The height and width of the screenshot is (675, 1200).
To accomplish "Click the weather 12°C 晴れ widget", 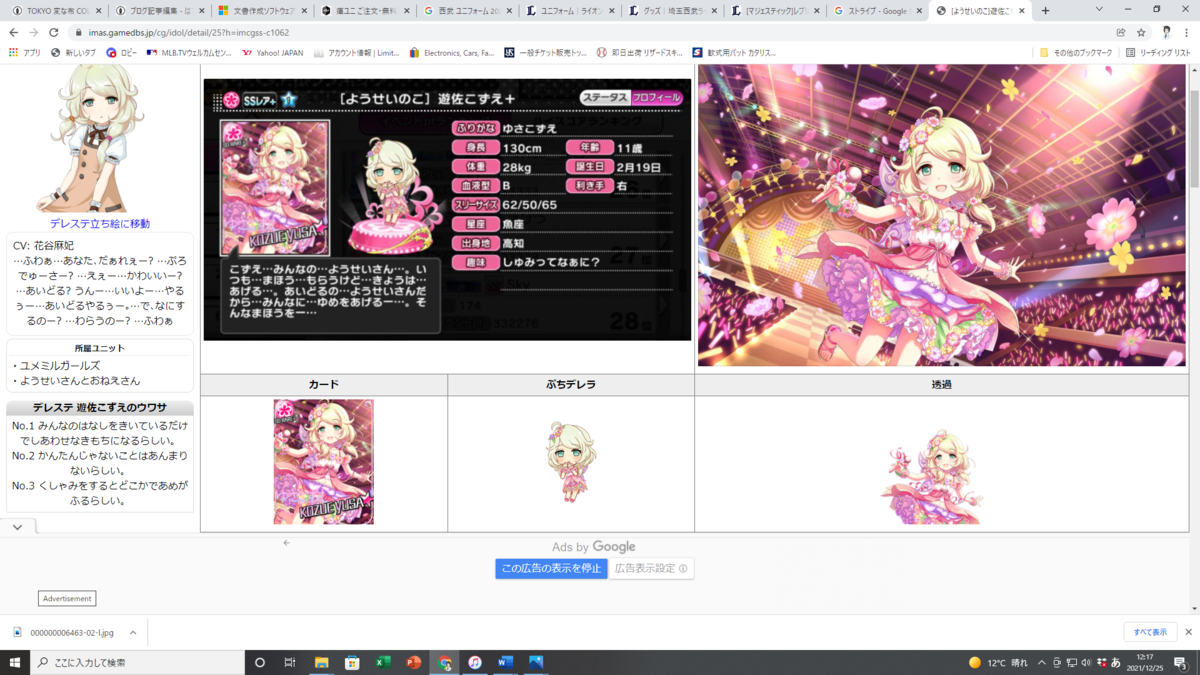I will (998, 662).
